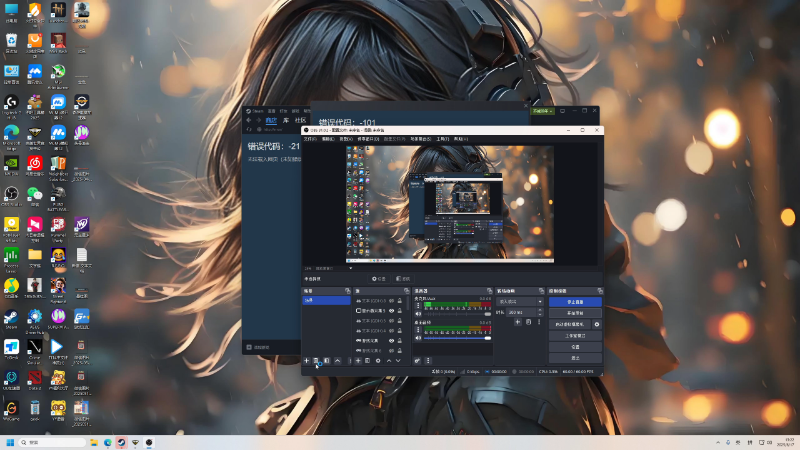Open transition properties three-dot menu
800x450 pixels.
539,322
